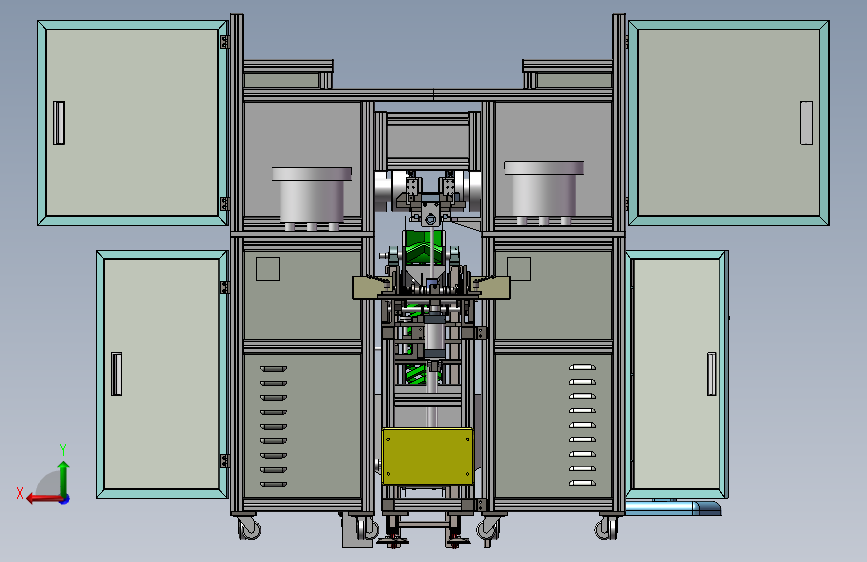Select the green hopper part in the center mechanism
This screenshot has height=562, width=867.
pos(424,248)
